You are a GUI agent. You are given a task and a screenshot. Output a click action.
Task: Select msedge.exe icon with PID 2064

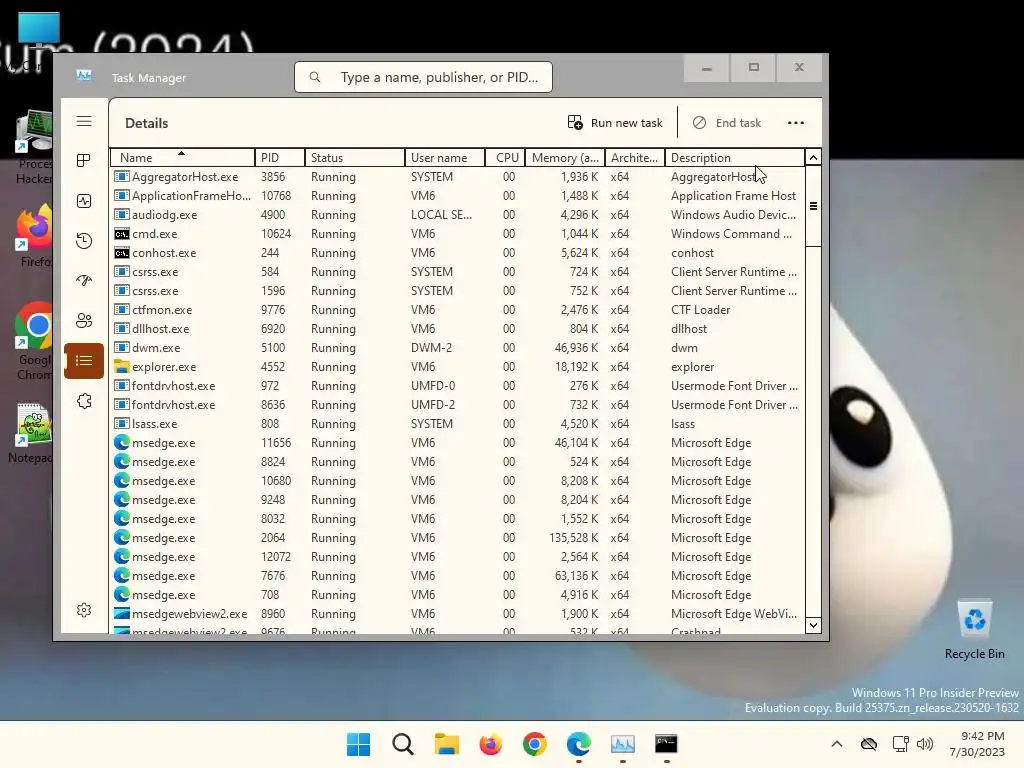click(x=121, y=537)
